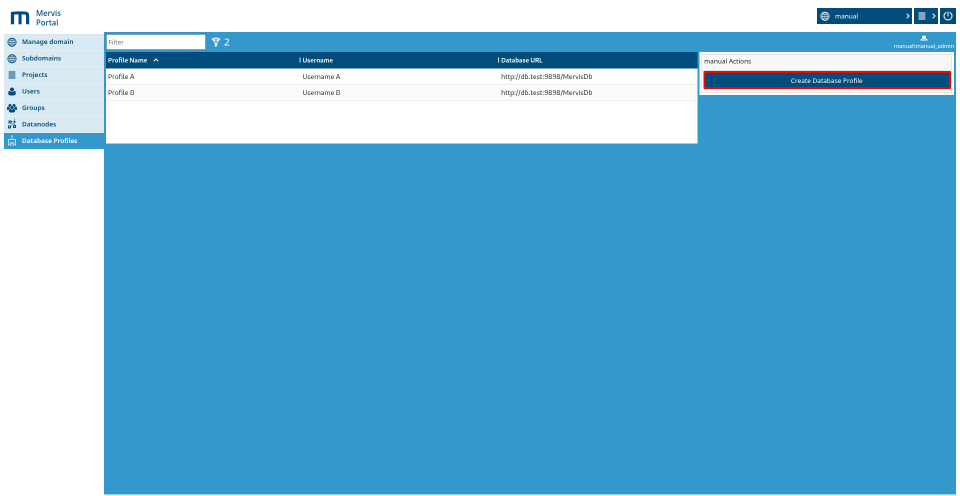Screen dimensions: 960x496
Task: Click the Username B cell
Action: click(321, 93)
